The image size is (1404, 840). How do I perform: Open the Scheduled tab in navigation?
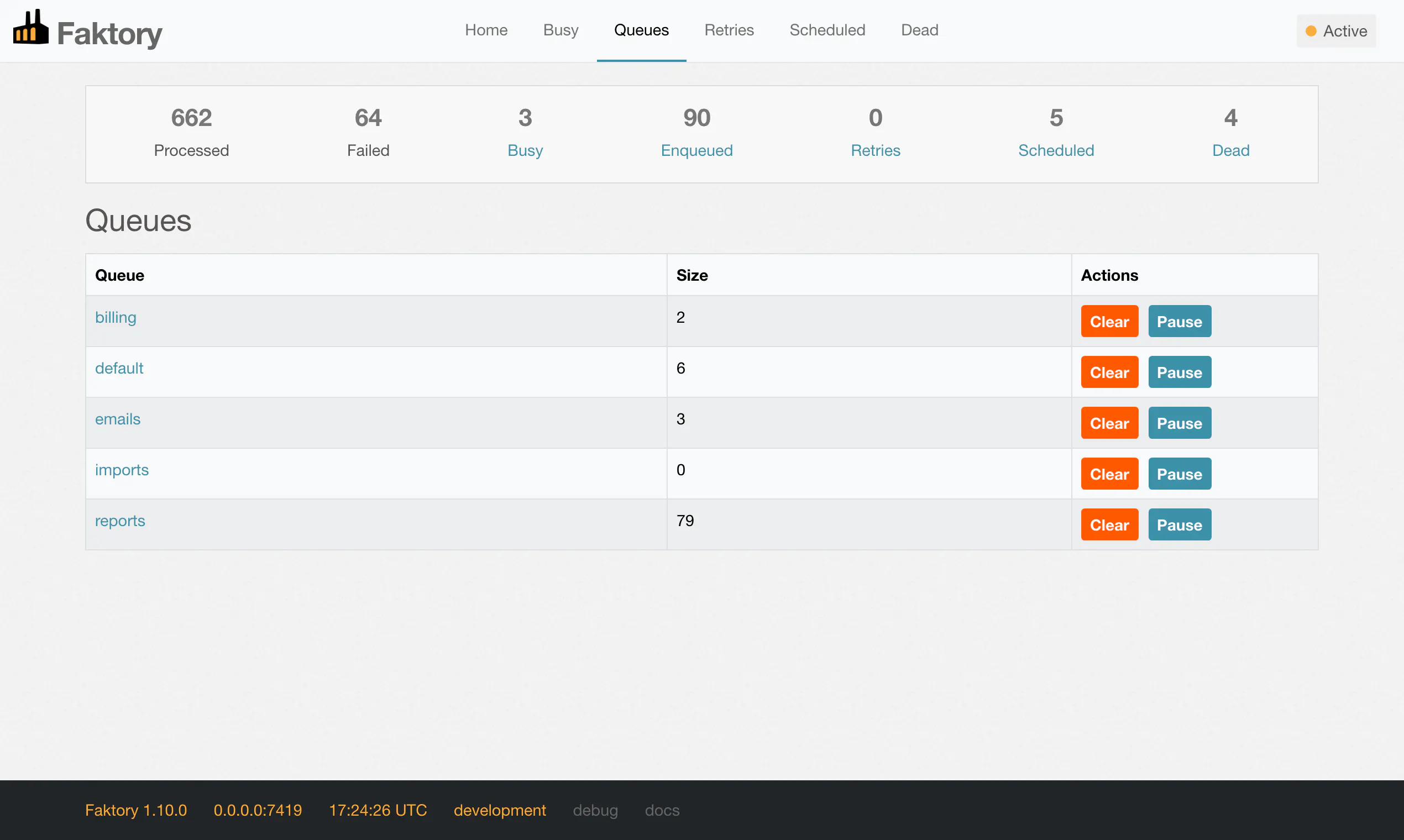point(827,30)
